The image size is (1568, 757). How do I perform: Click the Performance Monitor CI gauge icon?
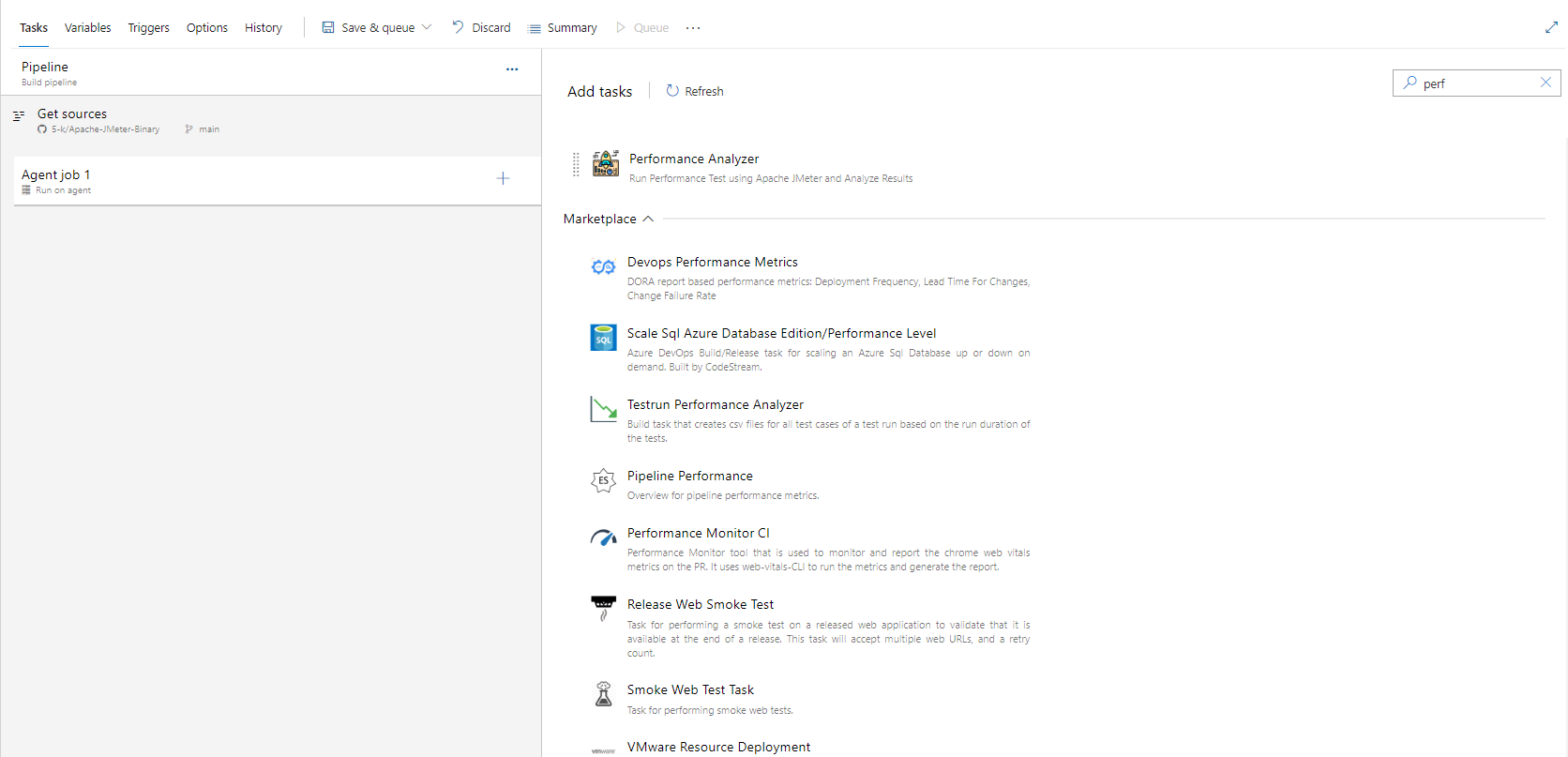pos(603,537)
